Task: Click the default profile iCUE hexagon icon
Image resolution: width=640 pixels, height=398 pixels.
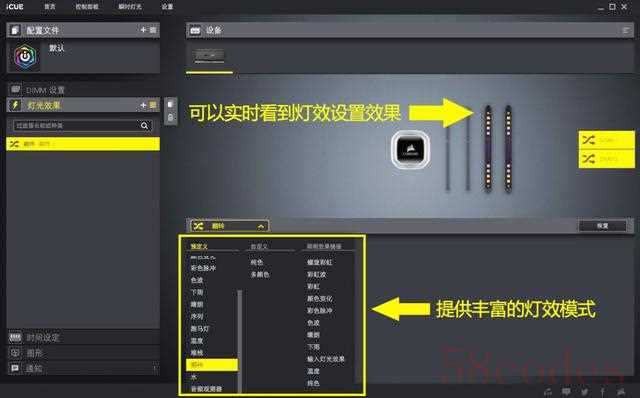Action: point(25,57)
